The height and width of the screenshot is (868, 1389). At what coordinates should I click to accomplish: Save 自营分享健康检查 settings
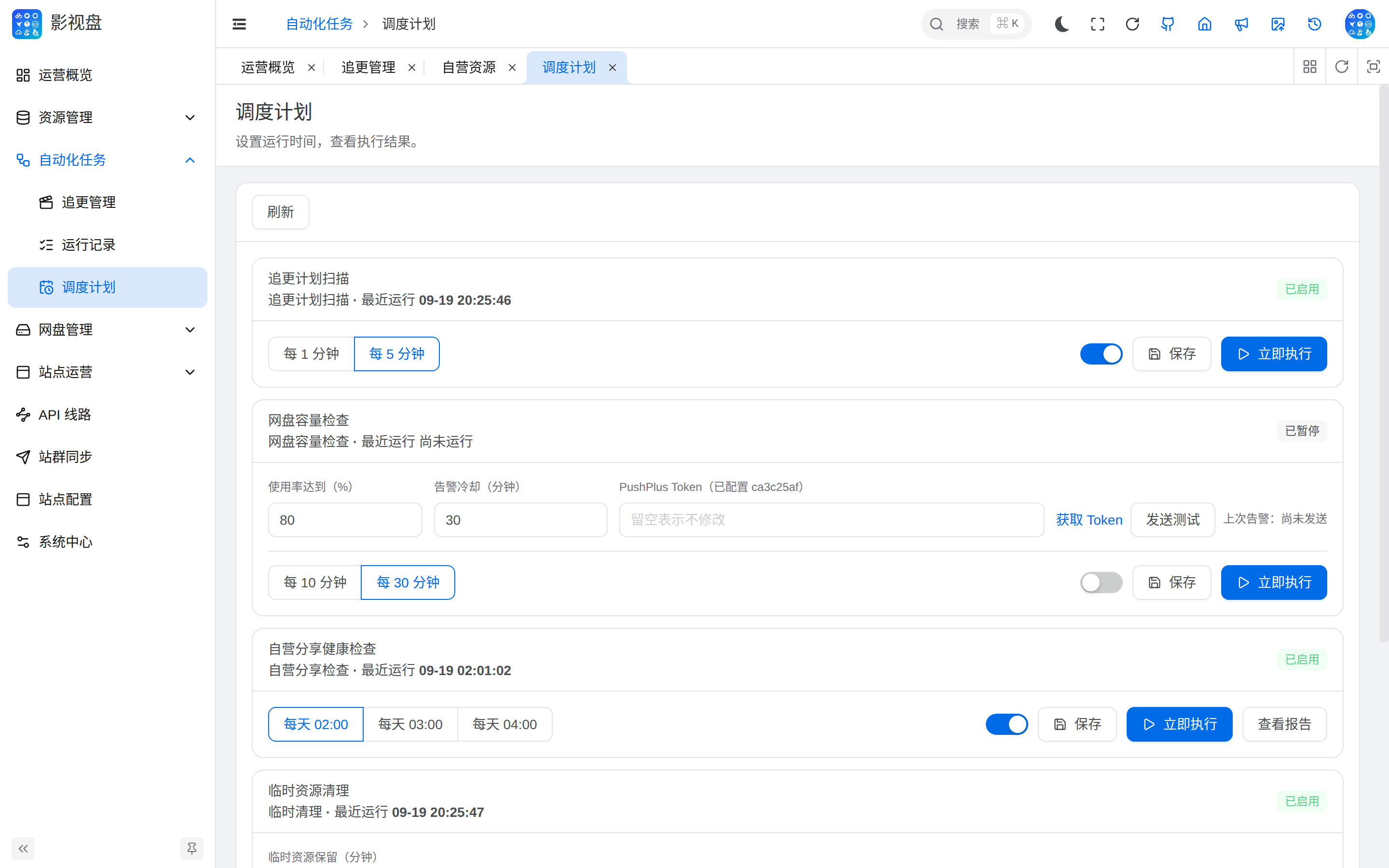click(1077, 724)
